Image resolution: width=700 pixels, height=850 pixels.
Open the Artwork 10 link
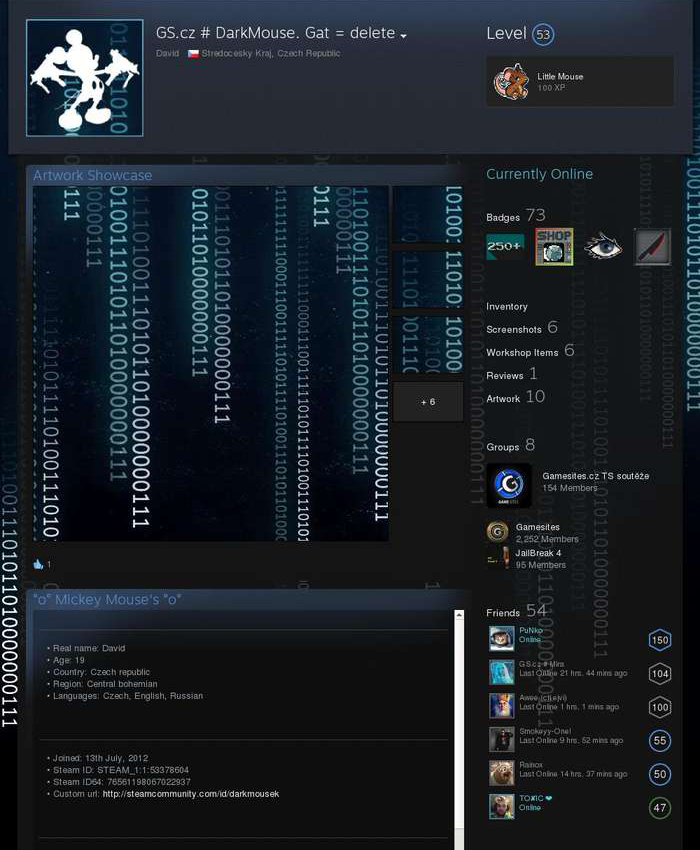coord(516,397)
